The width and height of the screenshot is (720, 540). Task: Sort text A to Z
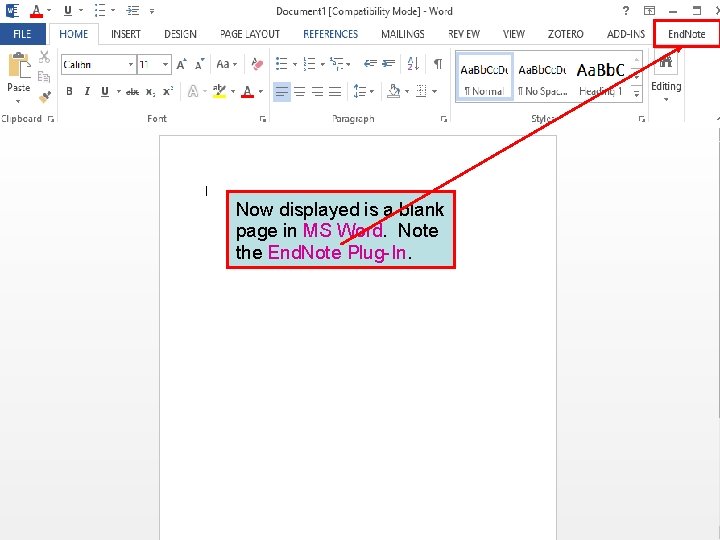(413, 64)
